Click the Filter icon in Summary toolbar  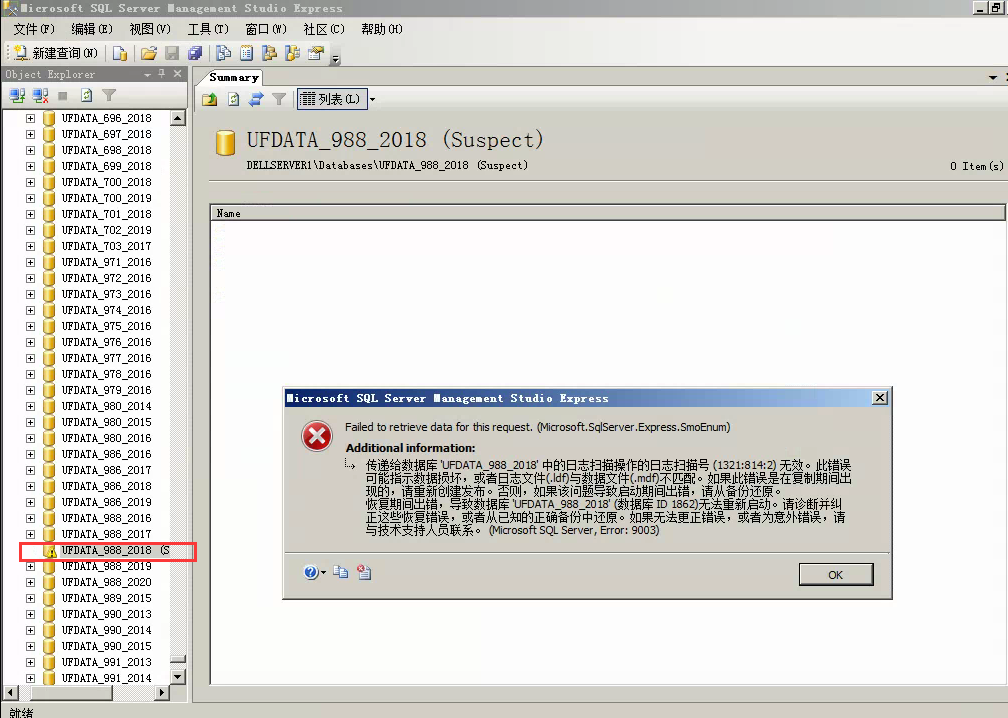(278, 99)
